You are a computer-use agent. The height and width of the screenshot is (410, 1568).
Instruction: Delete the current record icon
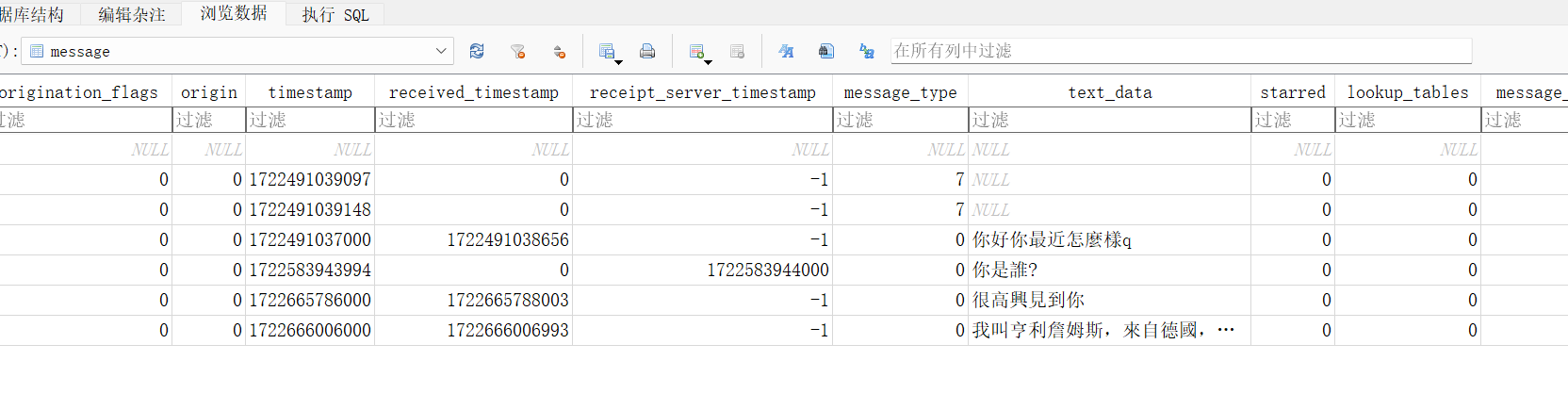[737, 51]
